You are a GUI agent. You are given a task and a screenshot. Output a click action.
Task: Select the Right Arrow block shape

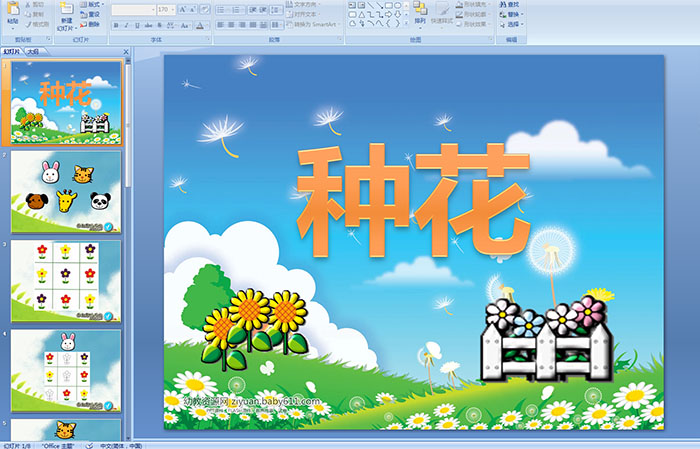click(388, 14)
